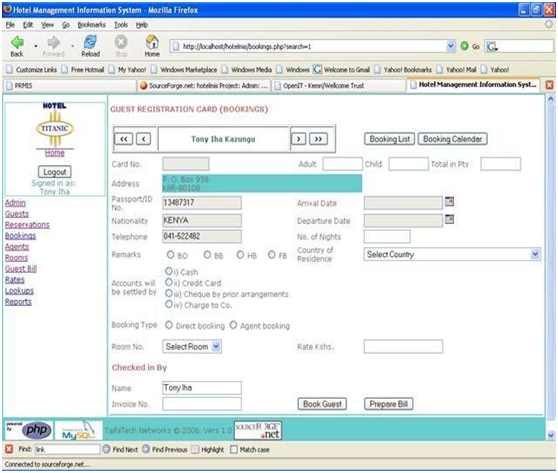Click the Booking Calendar button
The height and width of the screenshot is (473, 558).
pos(452,139)
